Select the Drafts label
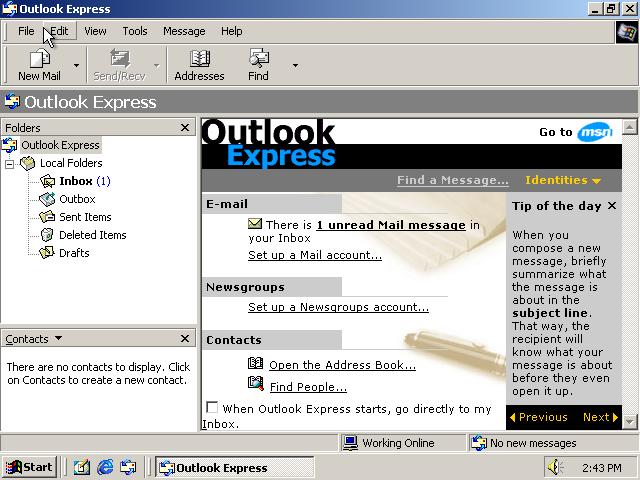This screenshot has height=480, width=640. (74, 253)
